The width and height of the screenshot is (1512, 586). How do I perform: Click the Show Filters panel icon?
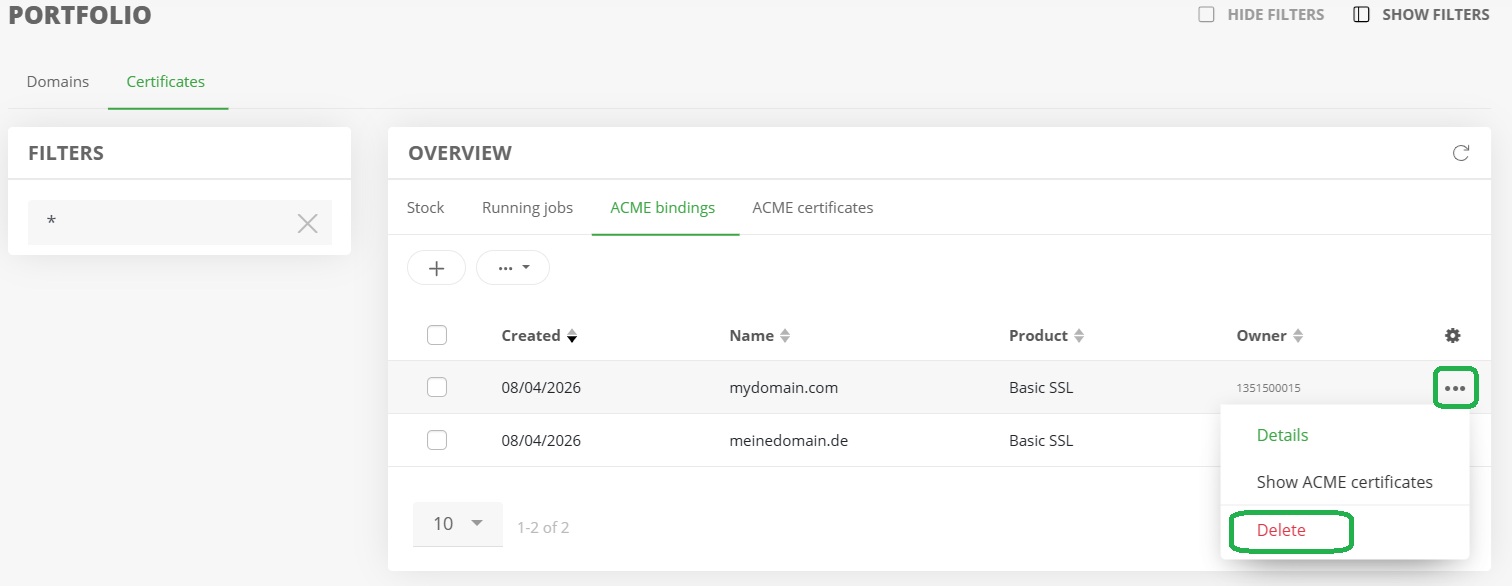(1361, 15)
